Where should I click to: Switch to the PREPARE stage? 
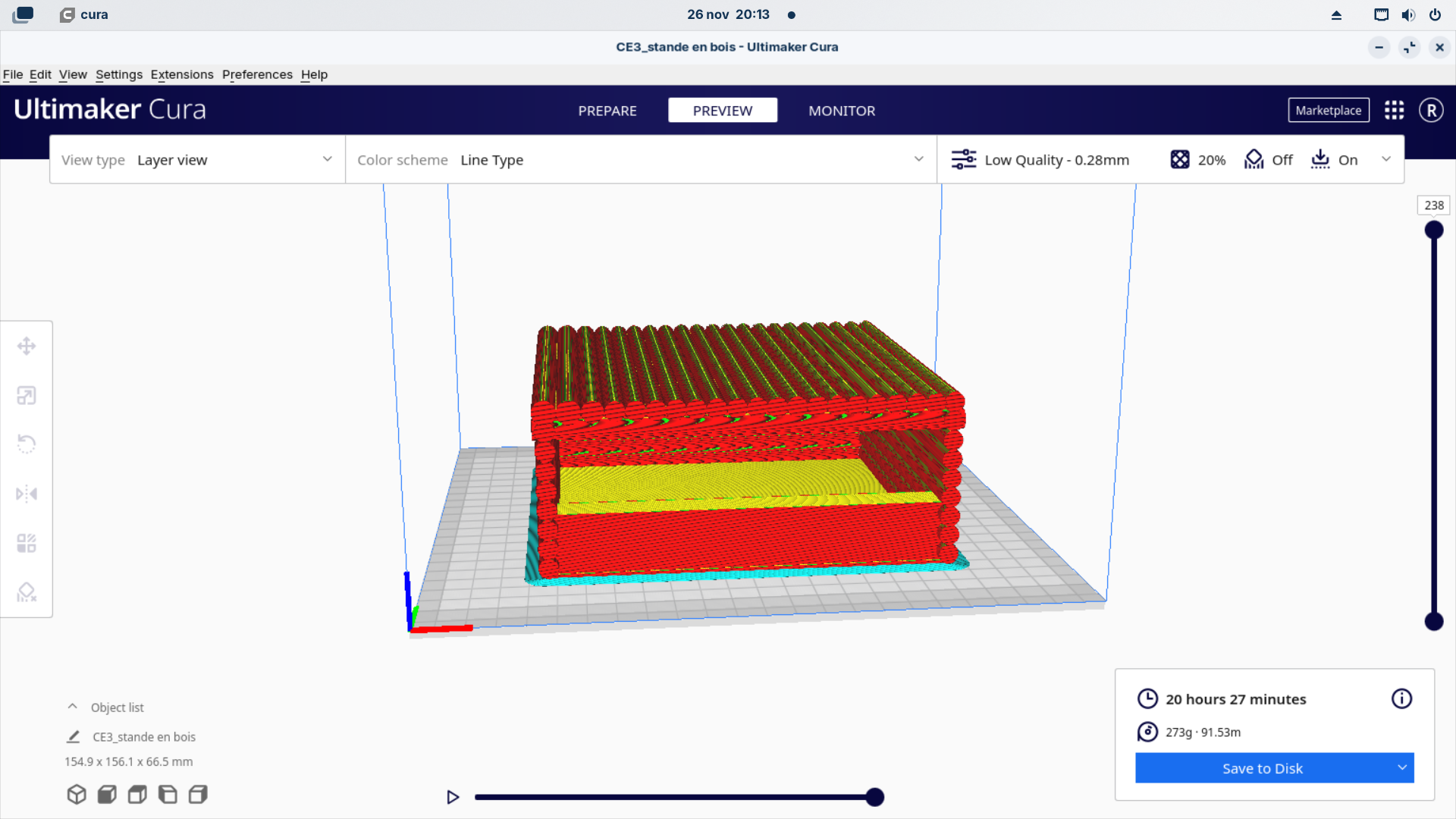tap(607, 111)
